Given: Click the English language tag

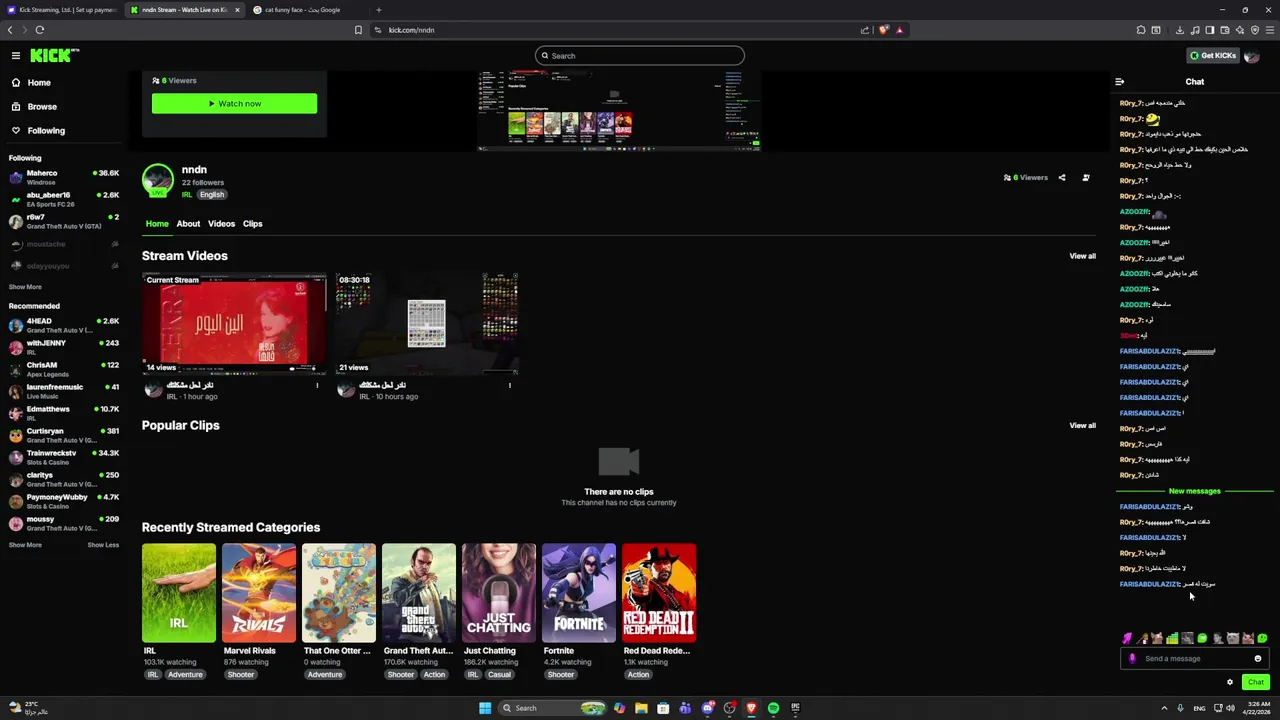Looking at the screenshot, I should point(212,195).
